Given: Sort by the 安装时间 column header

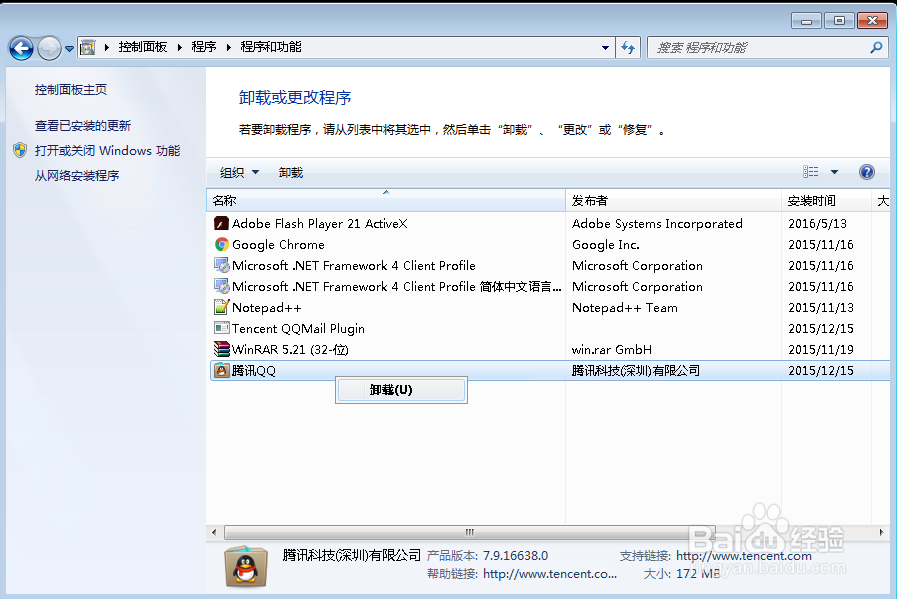Looking at the screenshot, I should tap(826, 201).
